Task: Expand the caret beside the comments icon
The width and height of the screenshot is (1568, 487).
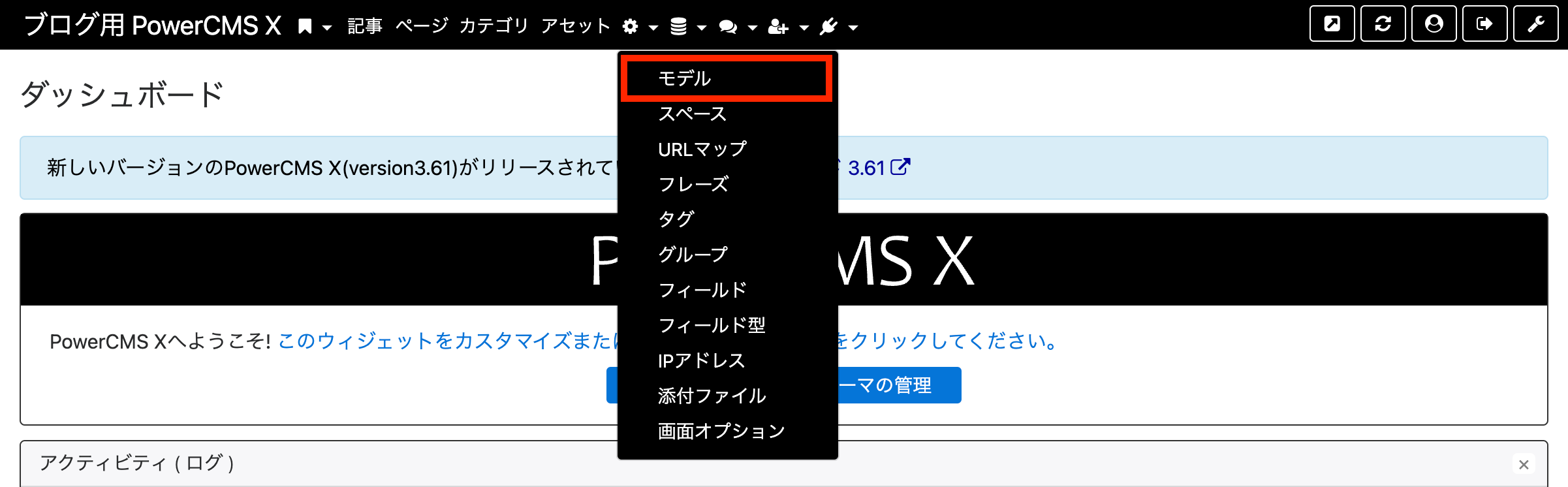Action: point(752,27)
